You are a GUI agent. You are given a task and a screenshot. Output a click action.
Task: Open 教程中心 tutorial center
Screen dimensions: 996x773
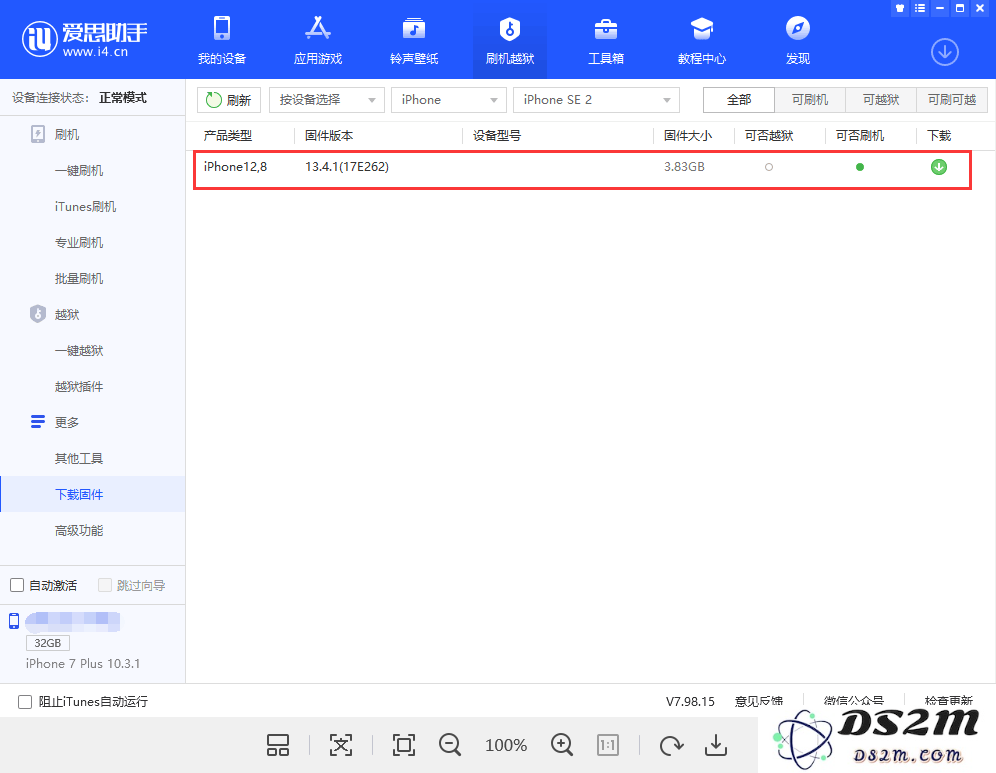point(701,41)
